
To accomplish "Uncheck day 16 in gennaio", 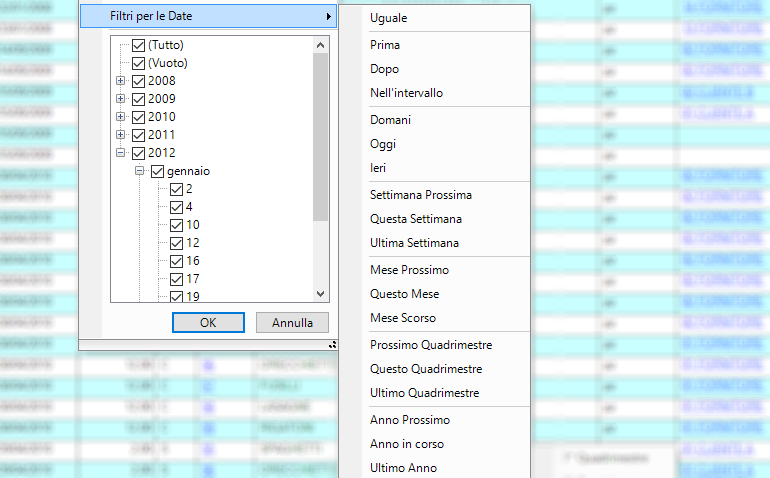I will click(x=176, y=261).
